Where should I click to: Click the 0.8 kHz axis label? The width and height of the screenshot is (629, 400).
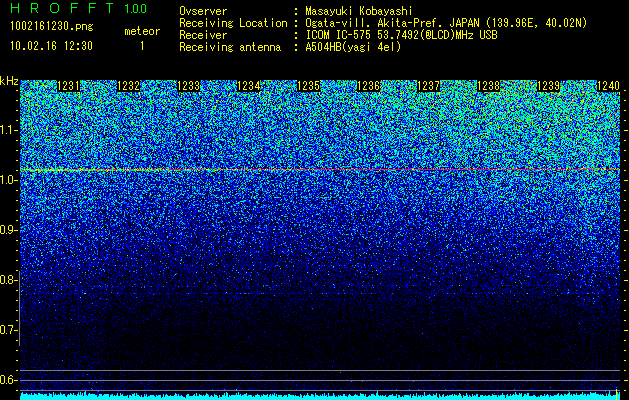pos(9,280)
